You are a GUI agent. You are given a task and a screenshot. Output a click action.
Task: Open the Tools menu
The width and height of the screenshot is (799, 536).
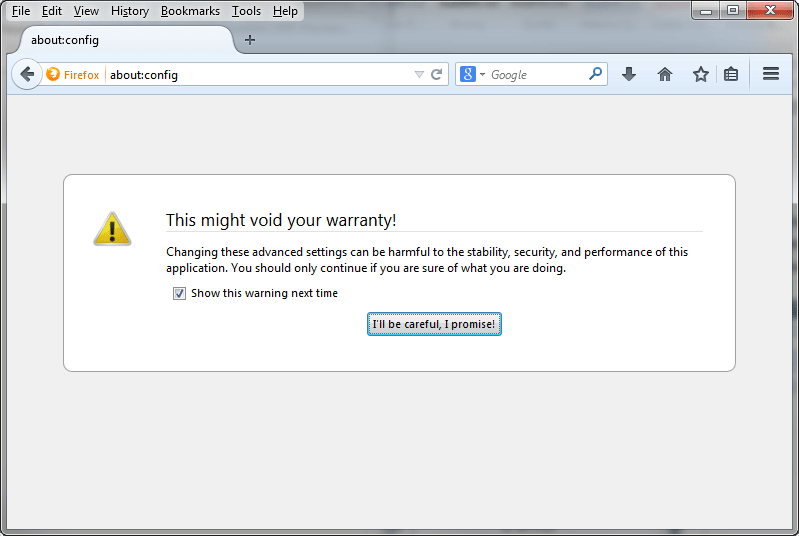[246, 11]
